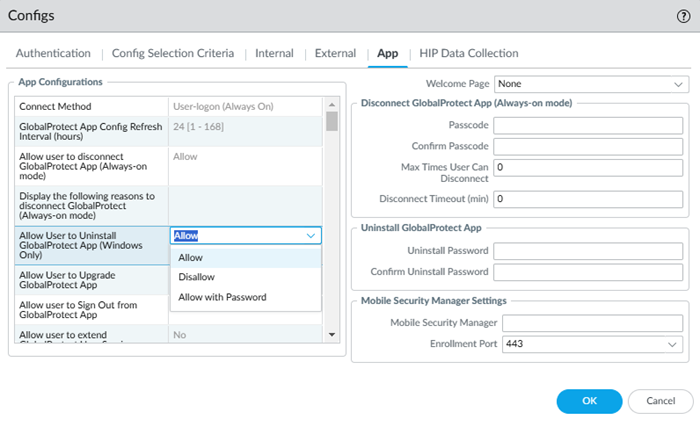Open the External tab
The image size is (700, 427).
pos(335,53)
